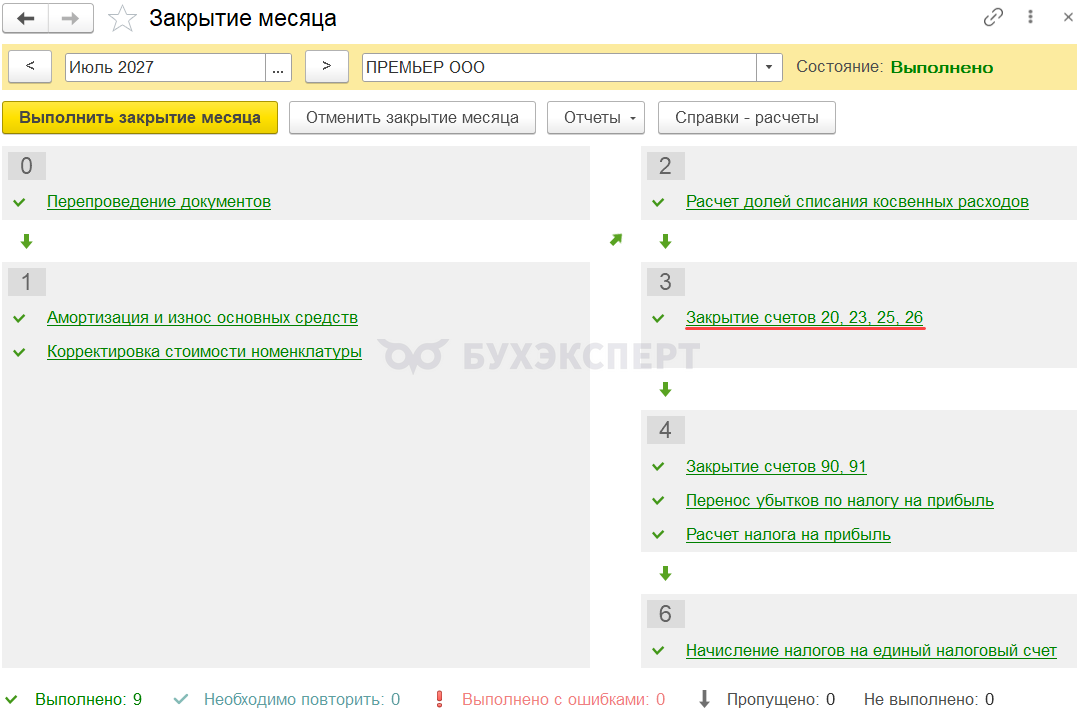This screenshot has height=714, width=1077.
Task: Open the period picker with the ... button
Action: tap(278, 68)
